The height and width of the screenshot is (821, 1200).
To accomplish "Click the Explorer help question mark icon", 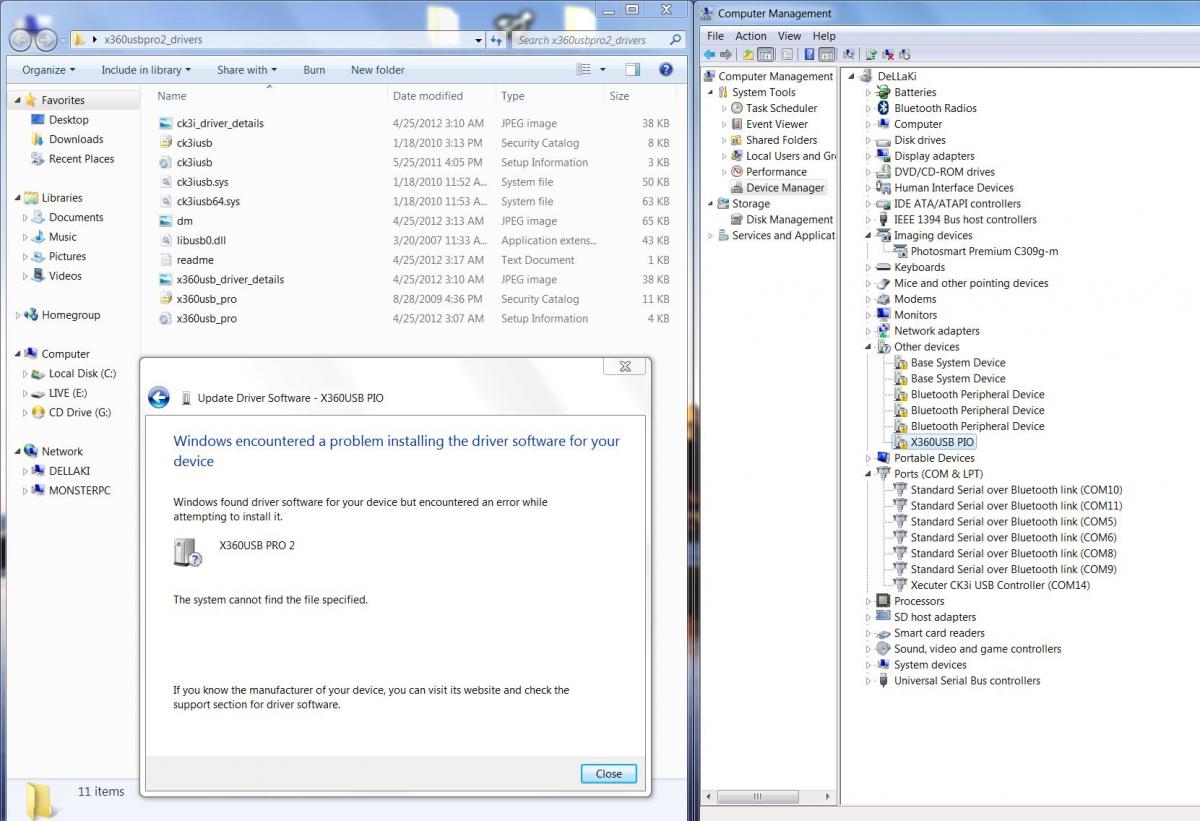I will click(666, 70).
